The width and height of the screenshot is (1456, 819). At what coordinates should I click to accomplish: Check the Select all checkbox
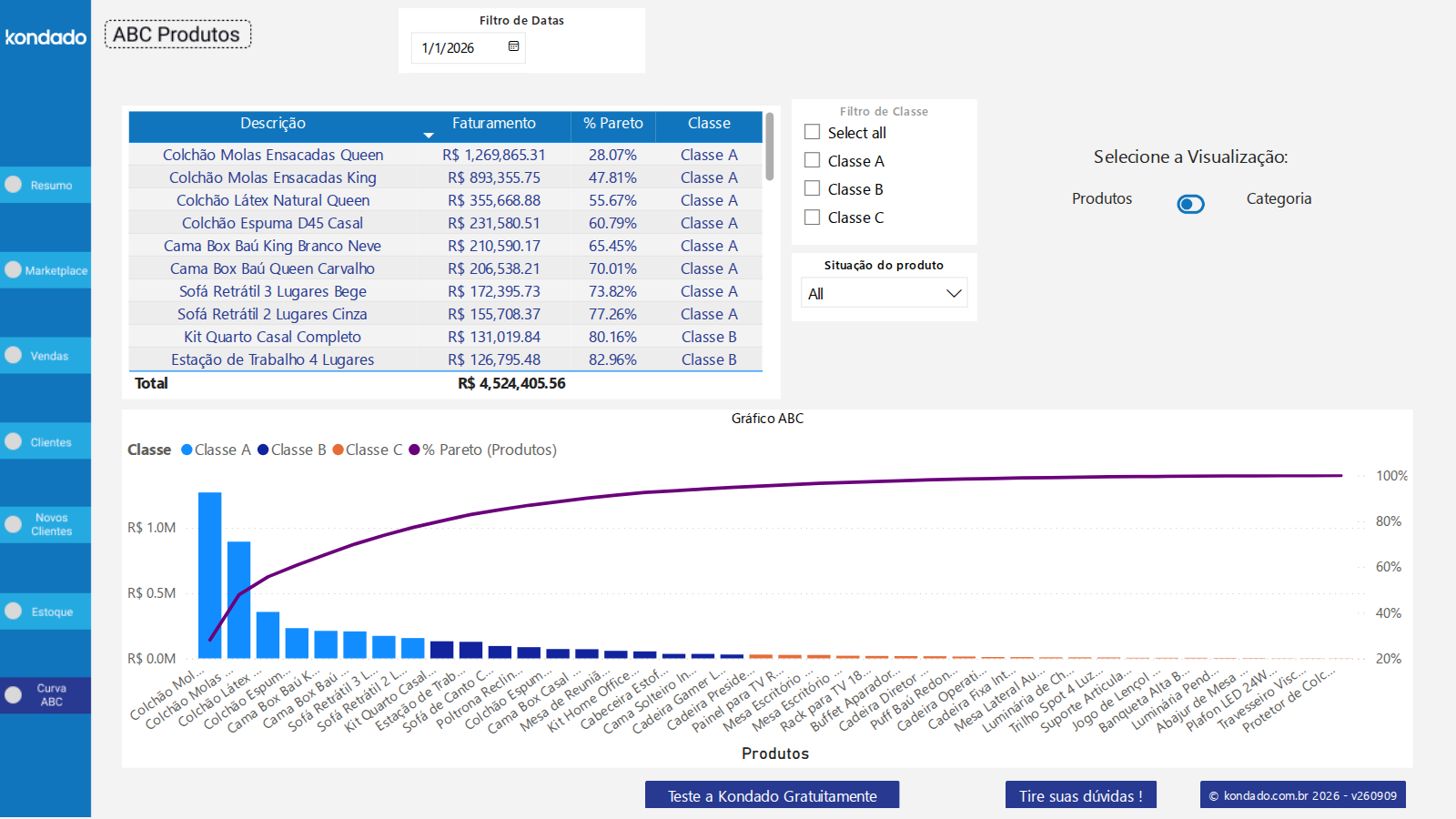pyautogui.click(x=813, y=133)
